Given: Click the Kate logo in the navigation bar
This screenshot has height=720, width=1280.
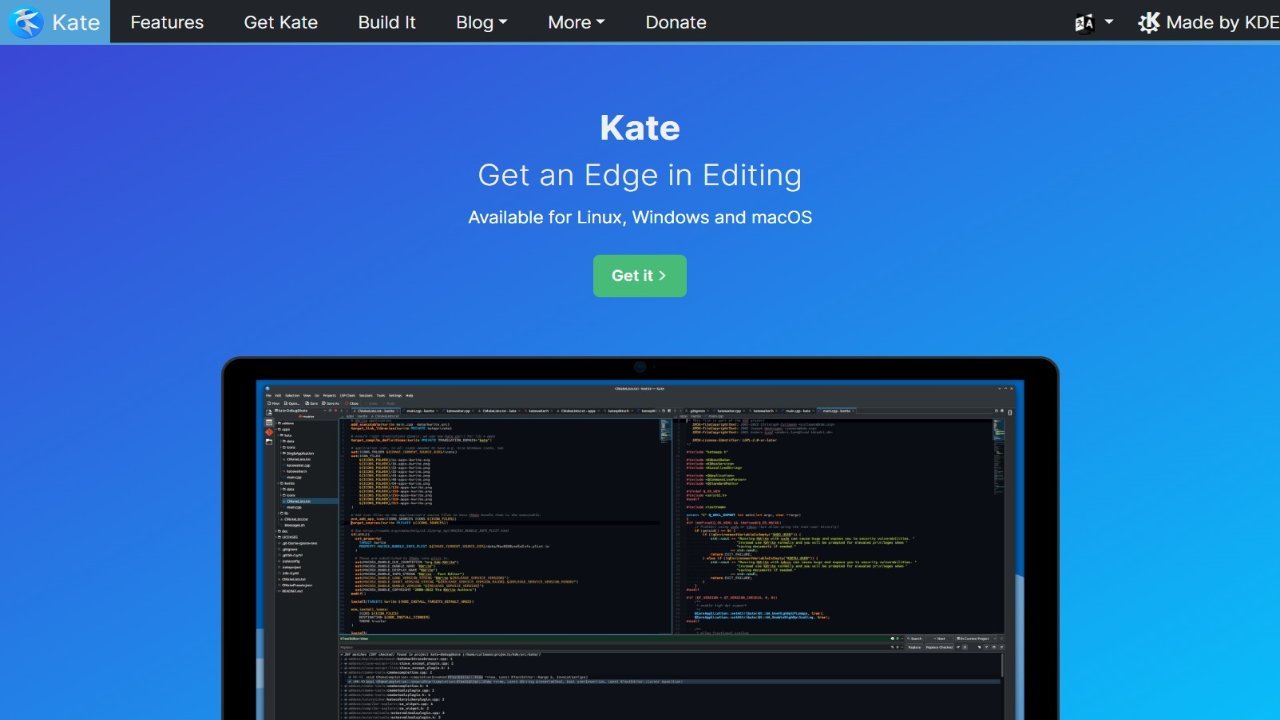Looking at the screenshot, I should [55, 22].
